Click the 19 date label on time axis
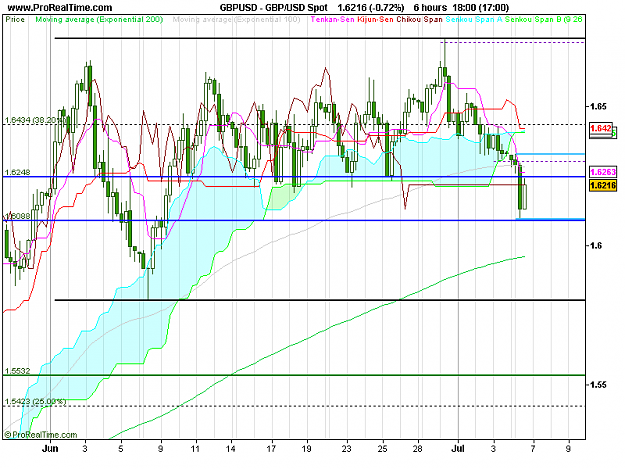The height and width of the screenshot is (469, 625). point(306,449)
